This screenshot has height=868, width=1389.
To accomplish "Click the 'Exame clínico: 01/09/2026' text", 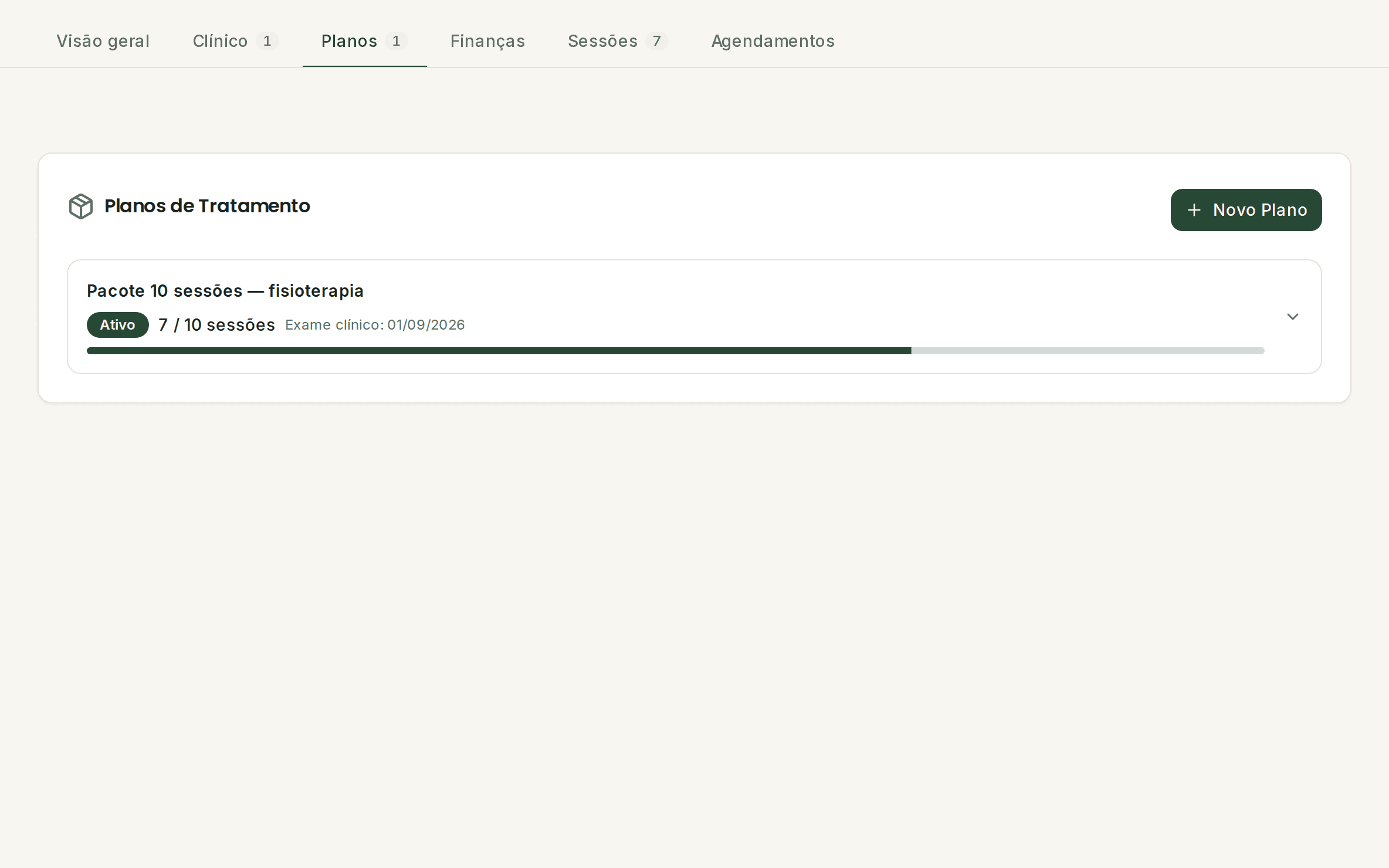I will click(x=375, y=325).
